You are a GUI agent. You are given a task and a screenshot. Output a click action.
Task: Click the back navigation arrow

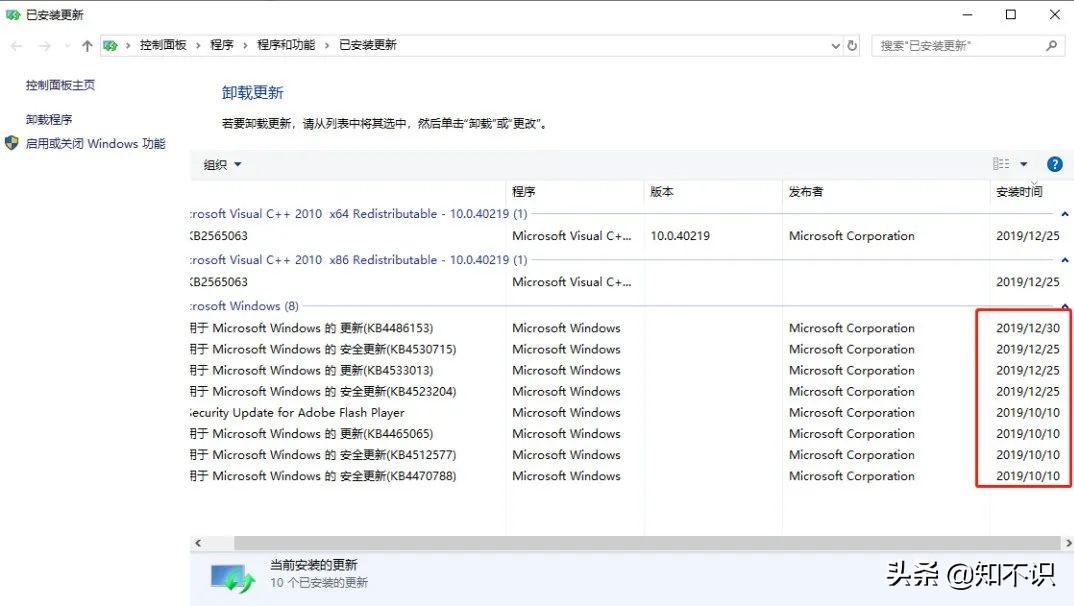click(16, 44)
